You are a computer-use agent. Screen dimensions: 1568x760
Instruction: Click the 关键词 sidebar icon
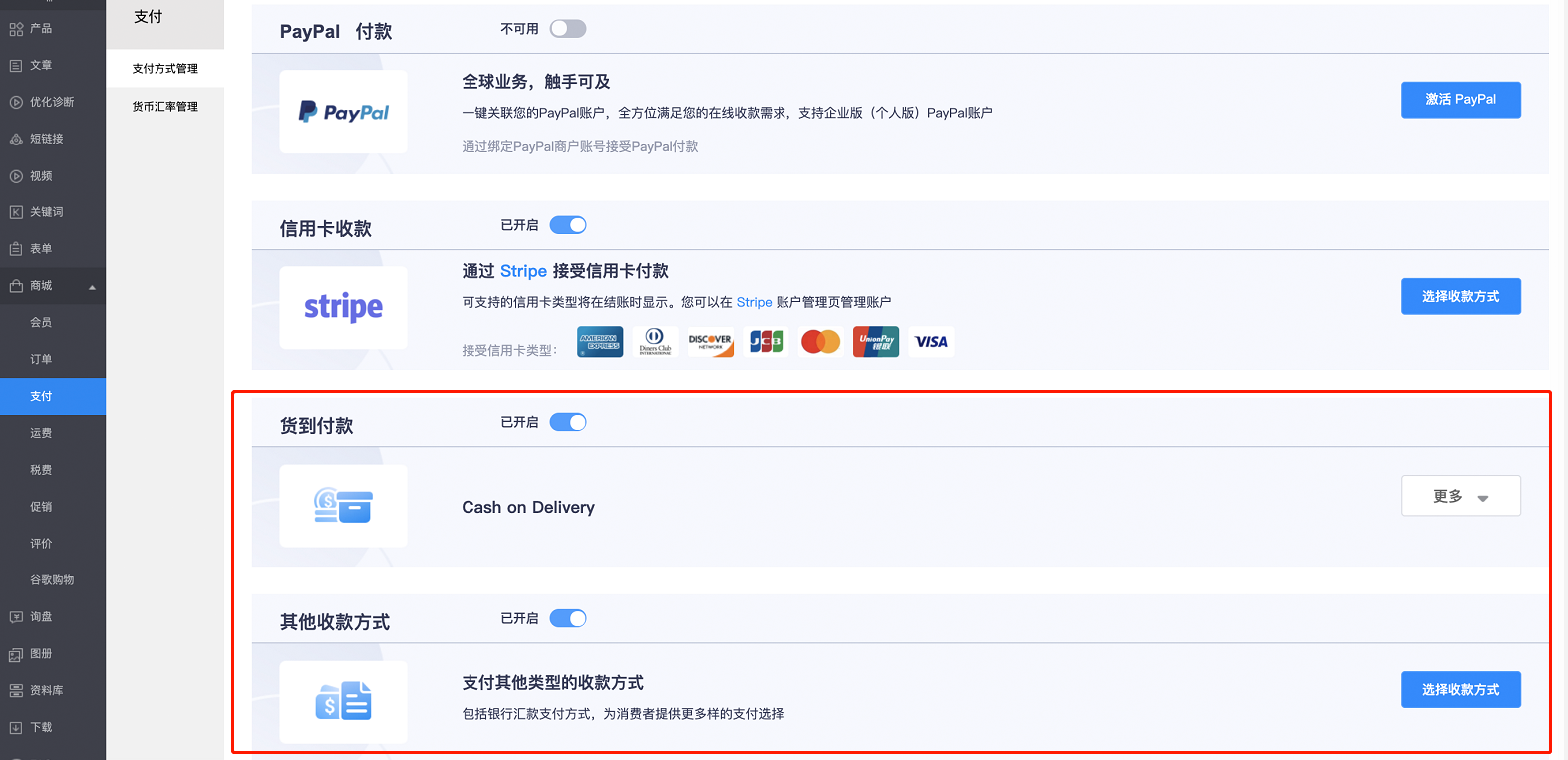tap(16, 212)
